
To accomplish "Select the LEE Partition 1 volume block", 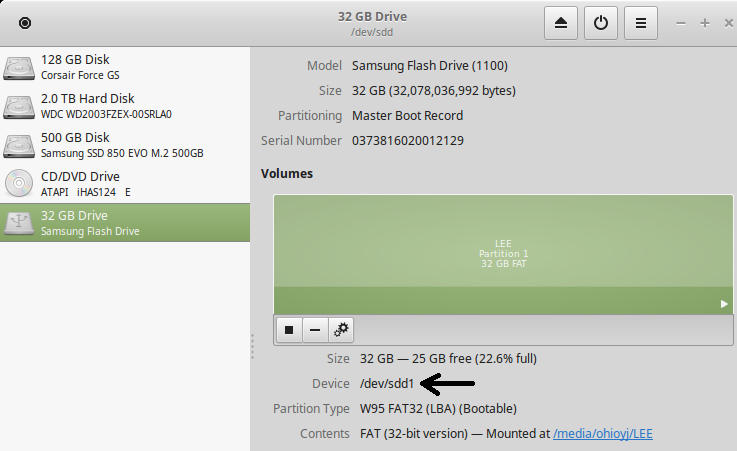I will click(503, 254).
